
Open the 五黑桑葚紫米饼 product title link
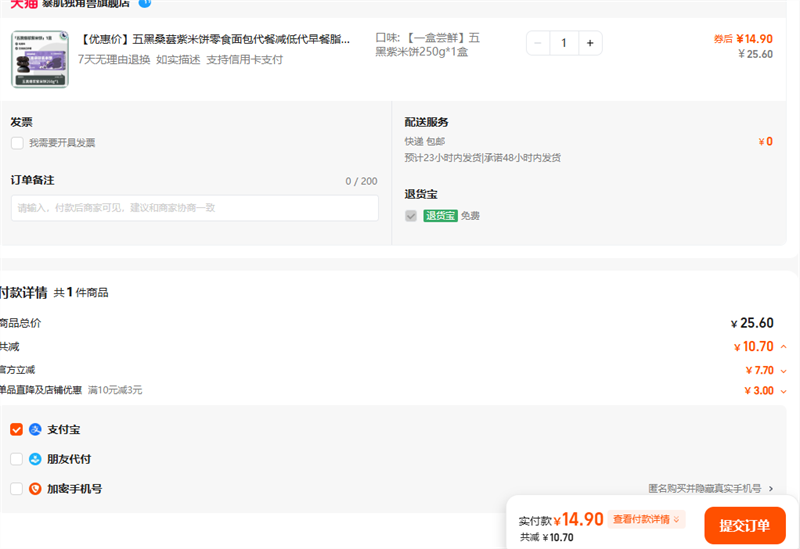click(214, 40)
